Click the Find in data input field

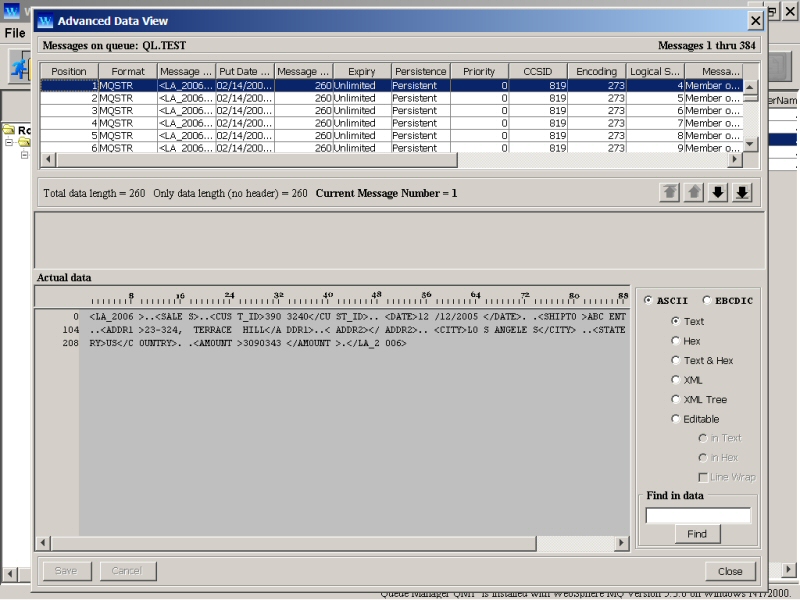point(698,515)
